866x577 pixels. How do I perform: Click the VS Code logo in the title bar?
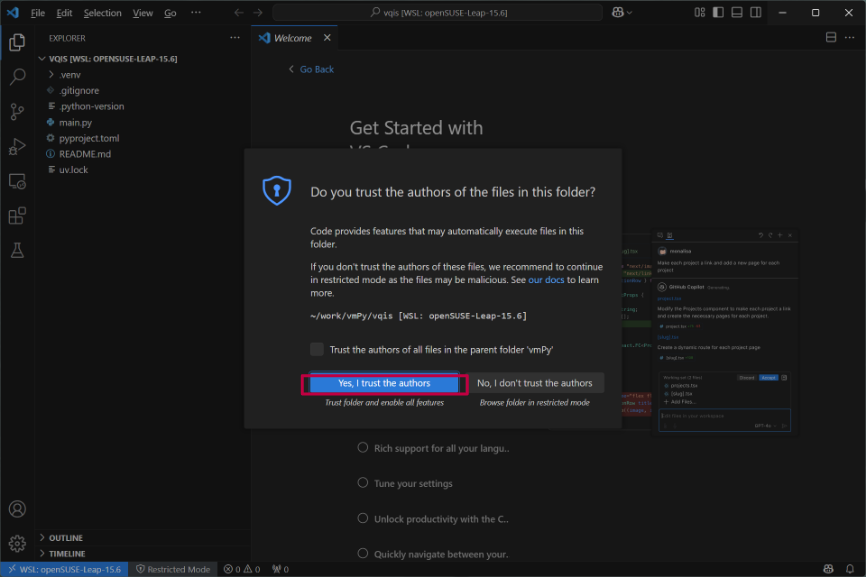tap(13, 12)
